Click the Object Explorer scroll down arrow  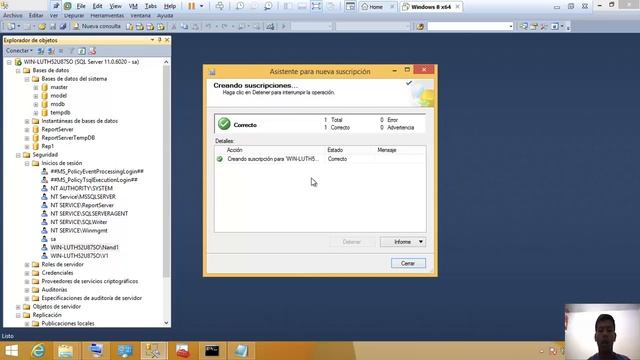(x=166, y=323)
